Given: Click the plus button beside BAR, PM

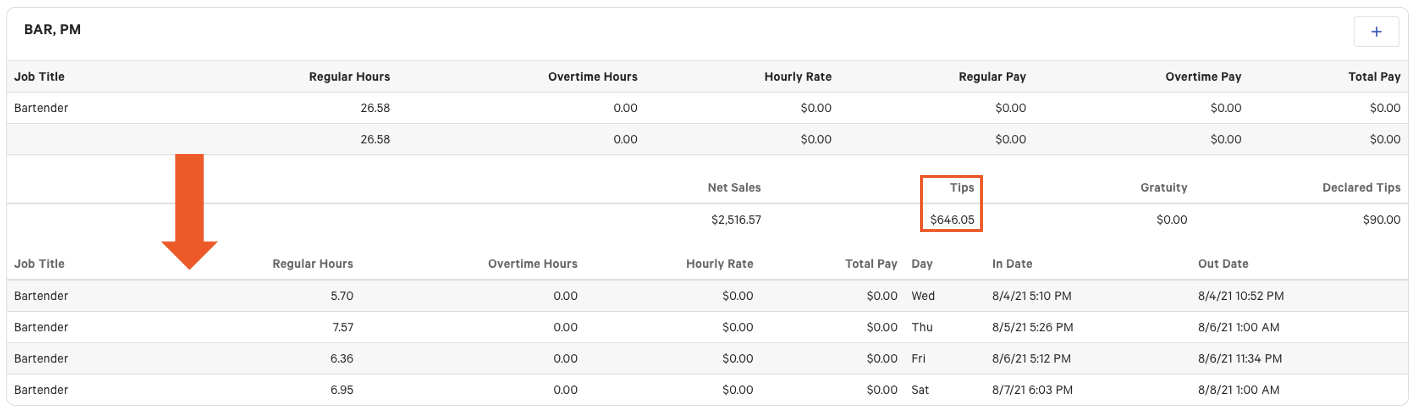Looking at the screenshot, I should coord(1376,32).
